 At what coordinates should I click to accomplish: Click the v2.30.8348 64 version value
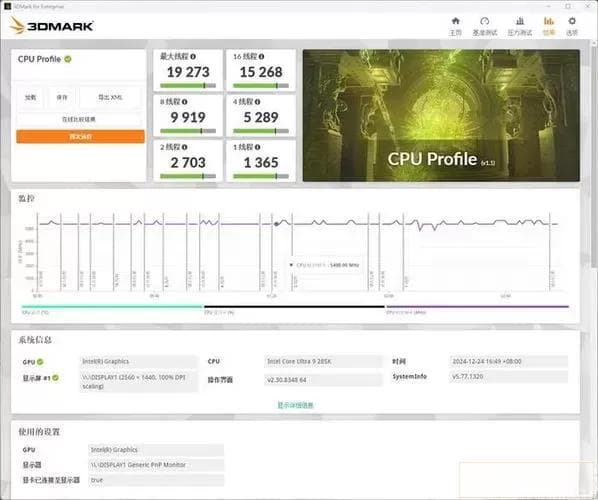point(323,380)
